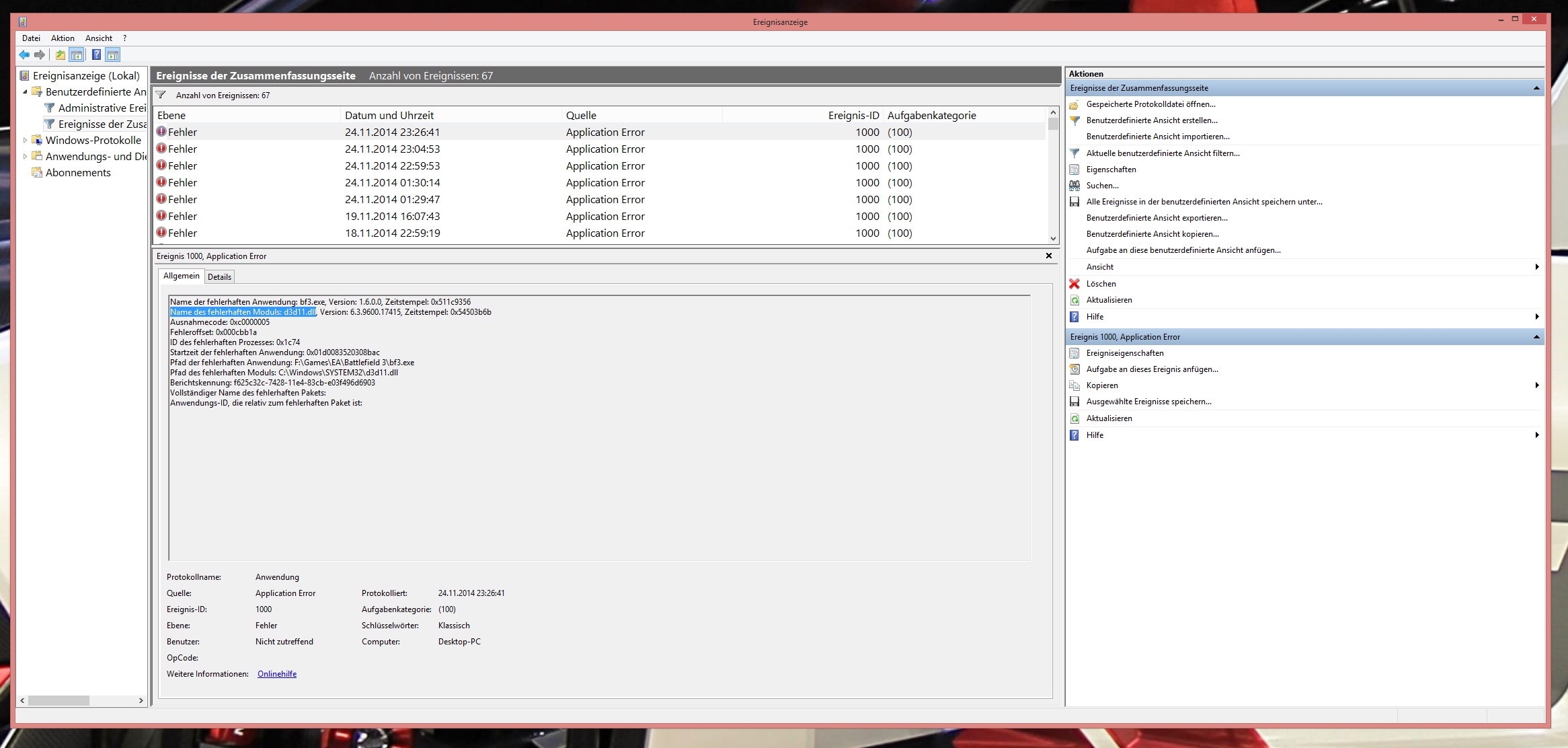Click the Suchen binoculars icon

(1074, 186)
